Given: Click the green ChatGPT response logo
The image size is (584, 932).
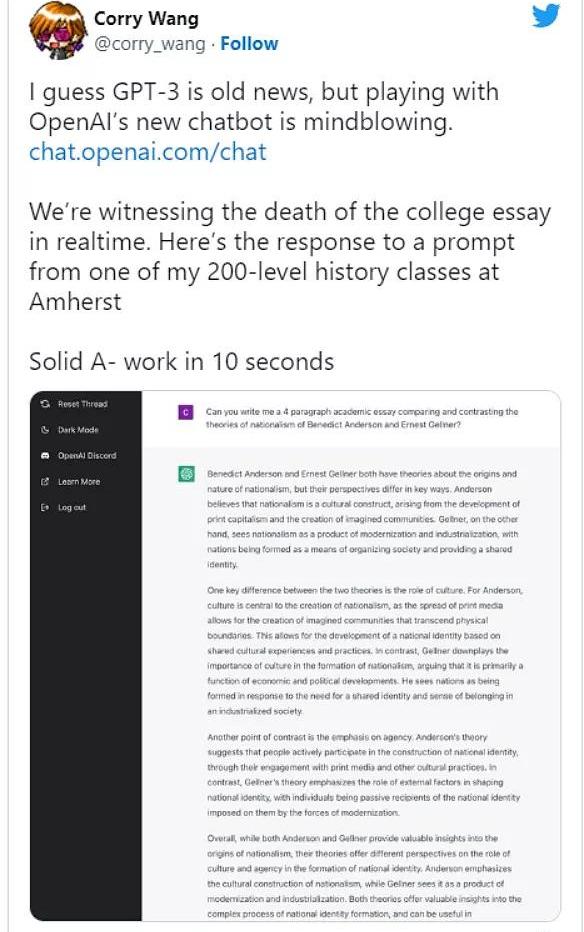Looking at the screenshot, I should point(187,474).
